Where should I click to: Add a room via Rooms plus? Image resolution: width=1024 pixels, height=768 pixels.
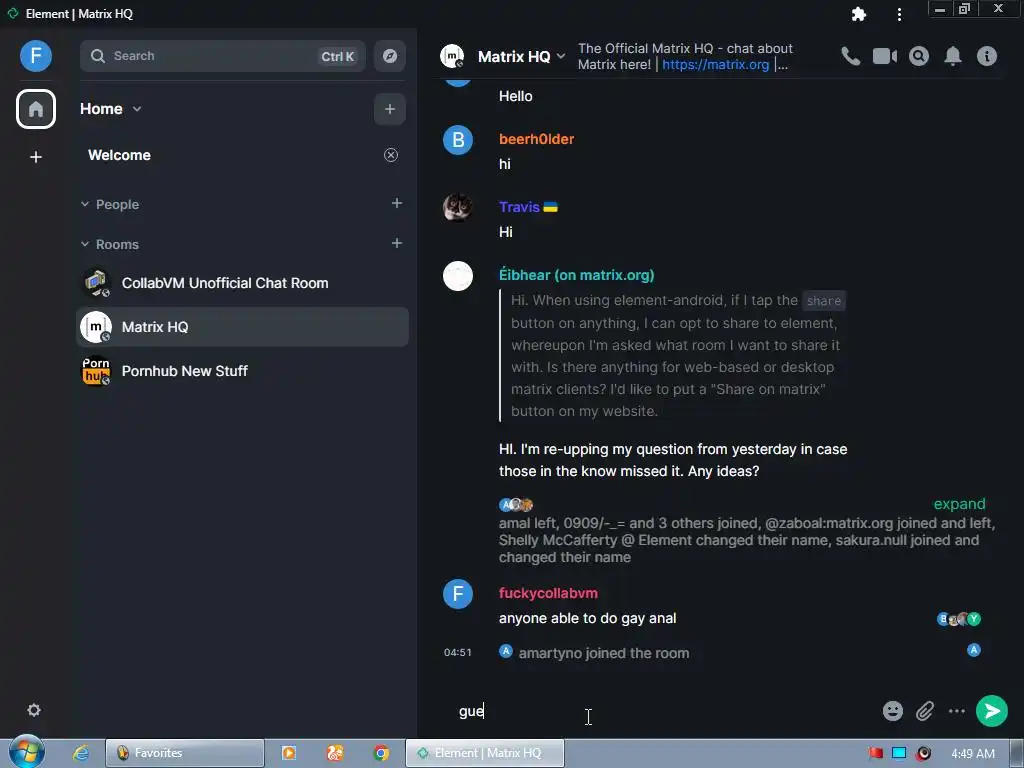396,244
